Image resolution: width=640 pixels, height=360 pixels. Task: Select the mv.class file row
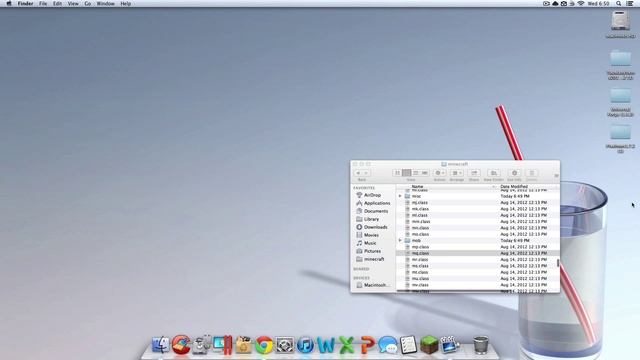coord(477,285)
